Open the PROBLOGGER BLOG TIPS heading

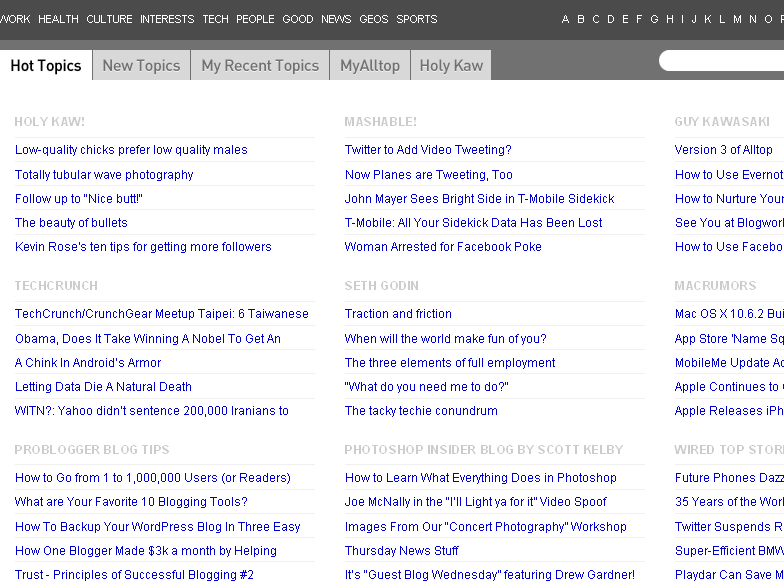pyautogui.click(x=92, y=450)
